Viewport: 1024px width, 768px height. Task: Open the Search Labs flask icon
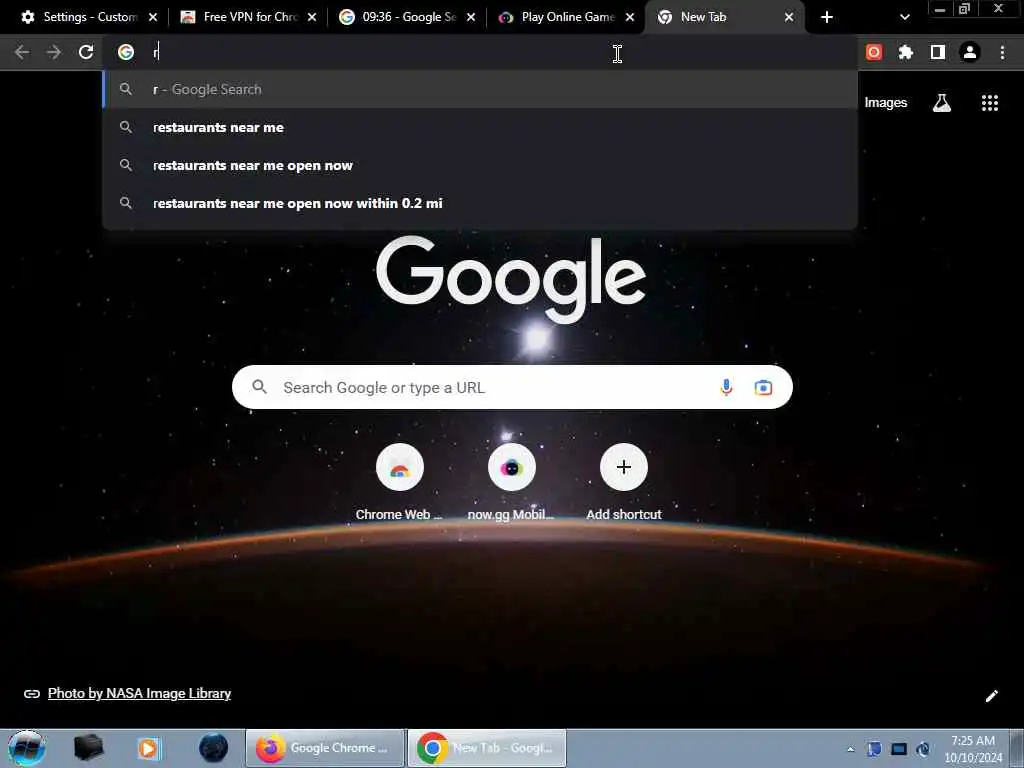pos(942,103)
